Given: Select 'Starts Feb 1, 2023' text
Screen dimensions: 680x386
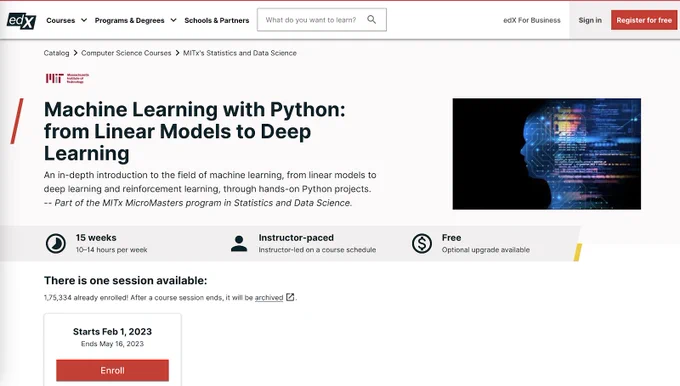Looking at the screenshot, I should coord(112,332).
